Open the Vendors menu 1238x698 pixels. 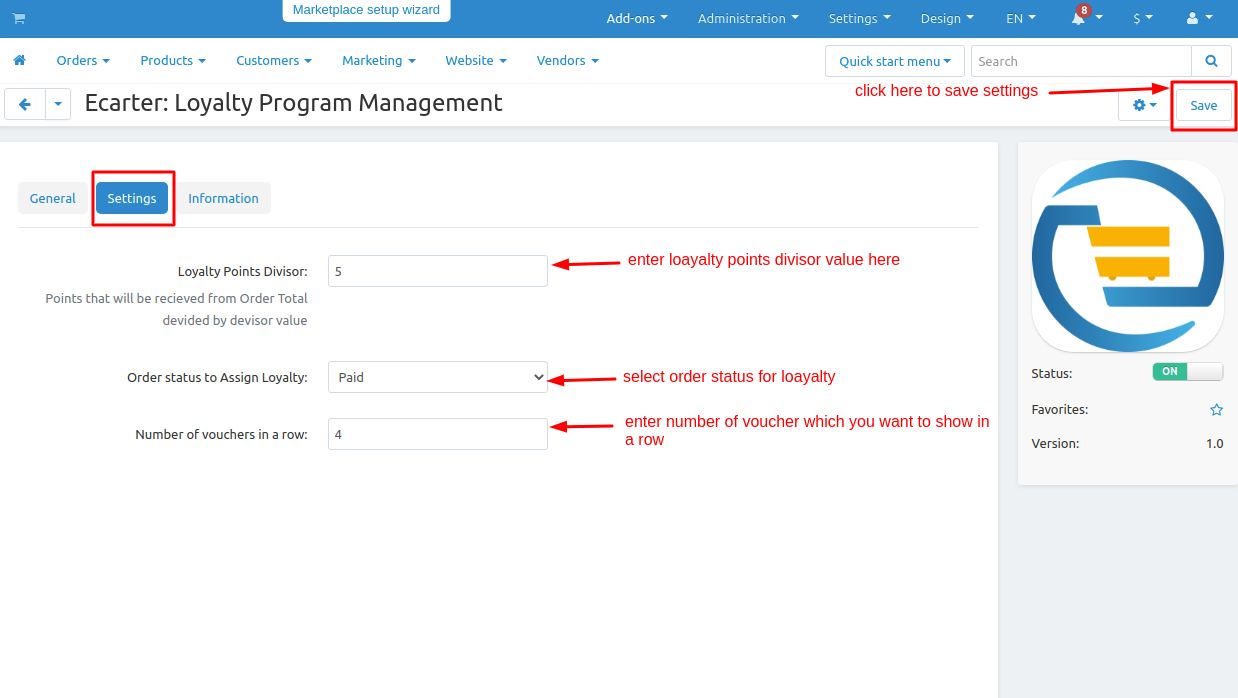click(568, 60)
